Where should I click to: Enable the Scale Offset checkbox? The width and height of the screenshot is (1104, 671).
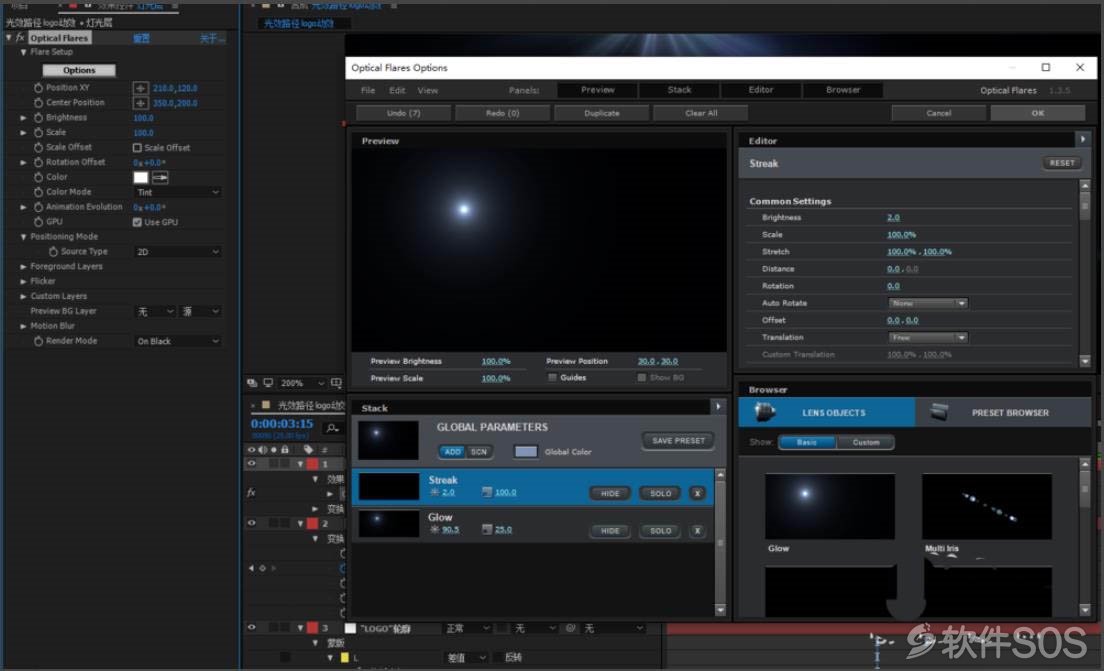(137, 148)
